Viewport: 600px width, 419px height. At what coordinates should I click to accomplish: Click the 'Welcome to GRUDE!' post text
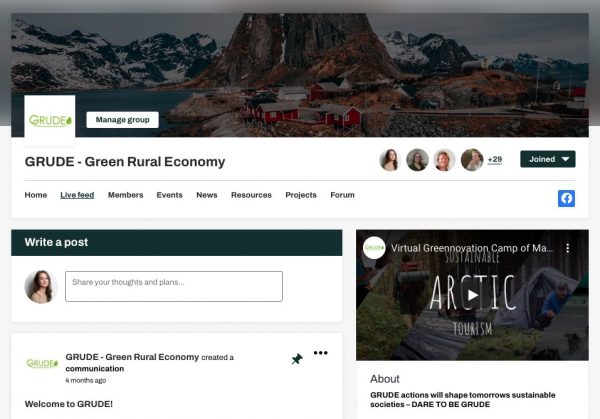coord(68,404)
